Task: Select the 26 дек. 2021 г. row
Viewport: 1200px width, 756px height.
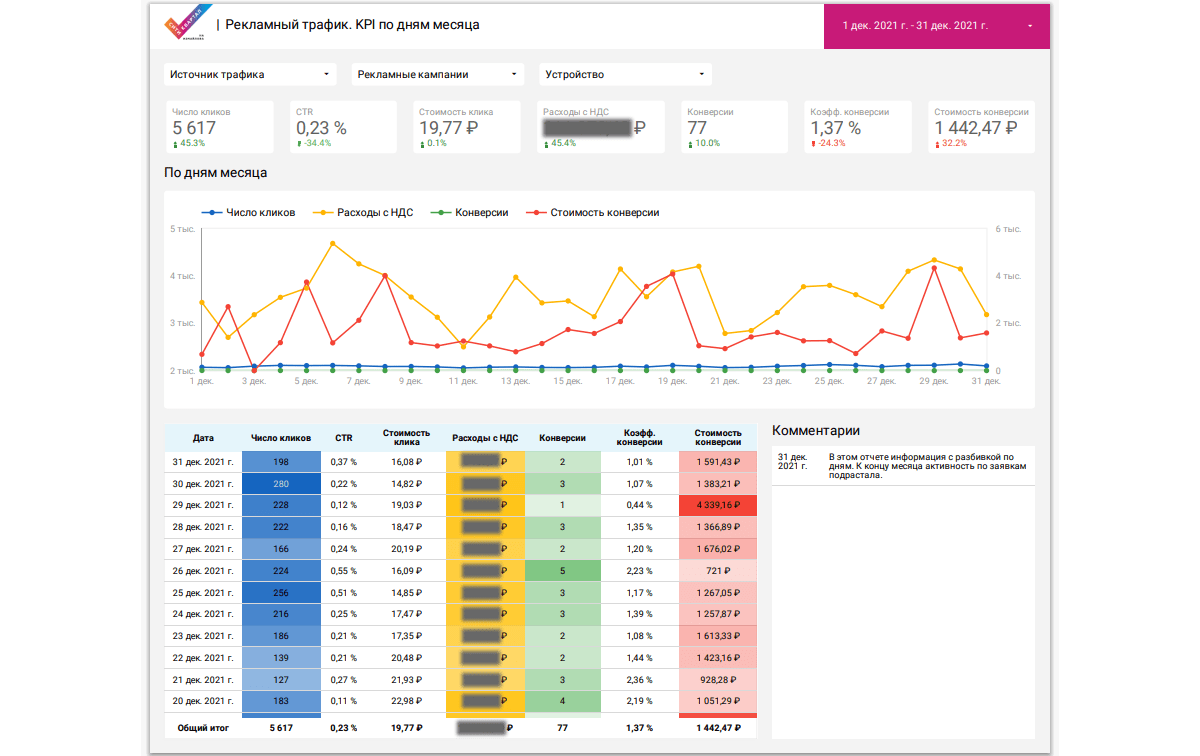Action: point(203,571)
